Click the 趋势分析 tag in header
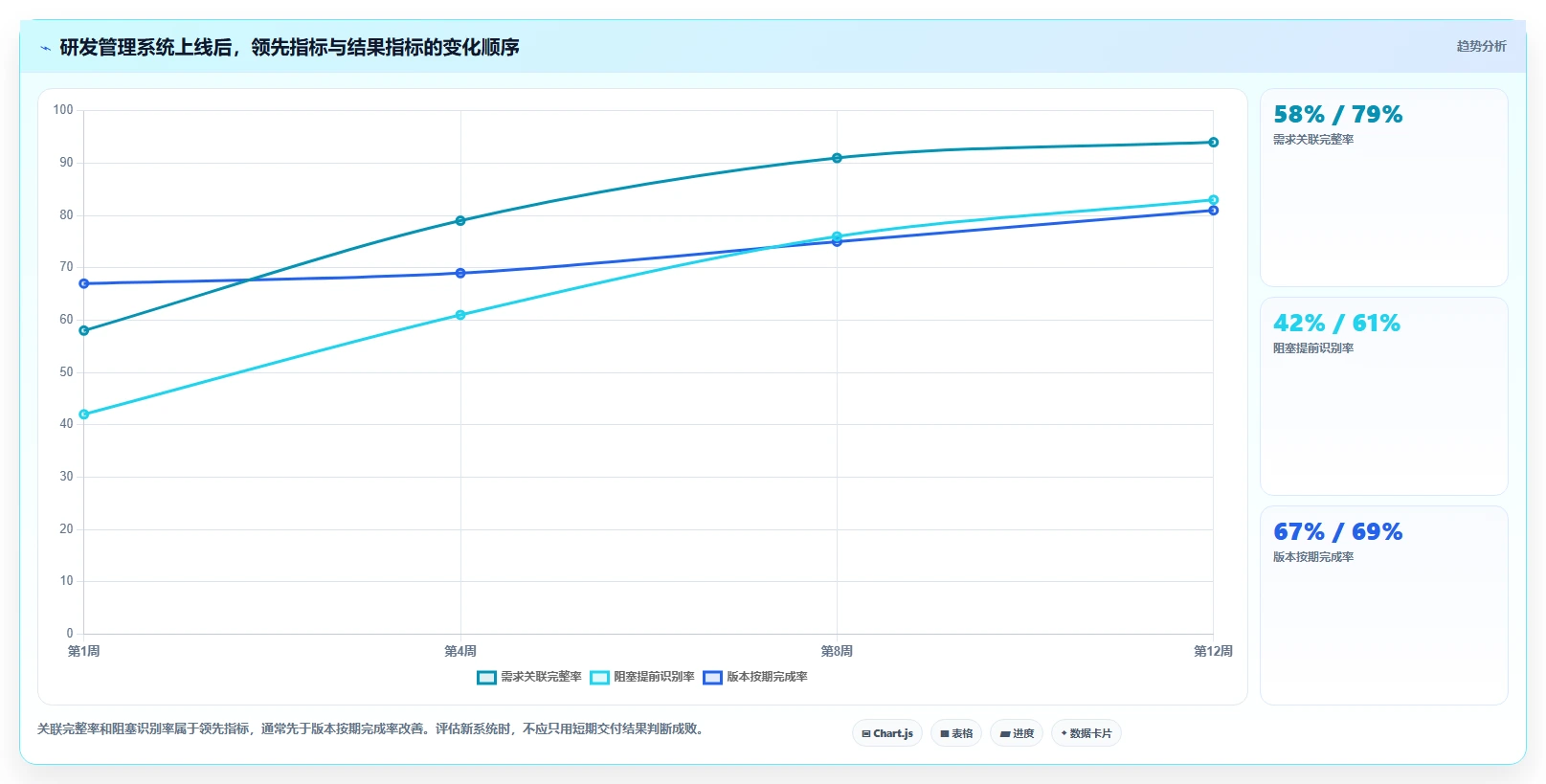 1481,46
